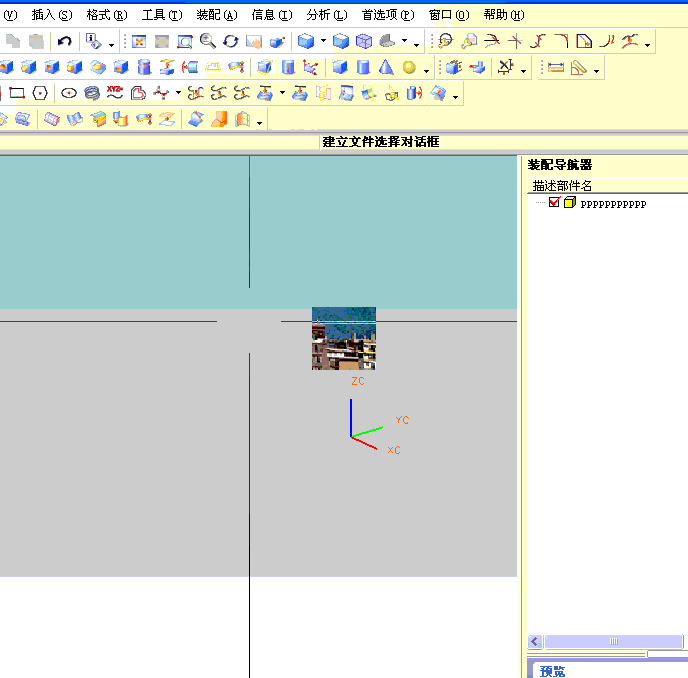Select the Pan hand icon
Image resolution: width=688 pixels, height=678 pixels.
click(x=254, y=42)
